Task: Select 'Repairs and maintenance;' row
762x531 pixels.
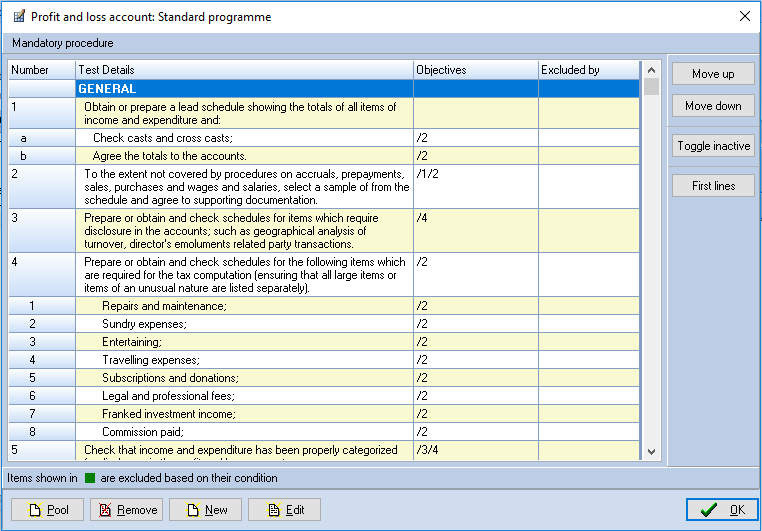Action: 324,306
